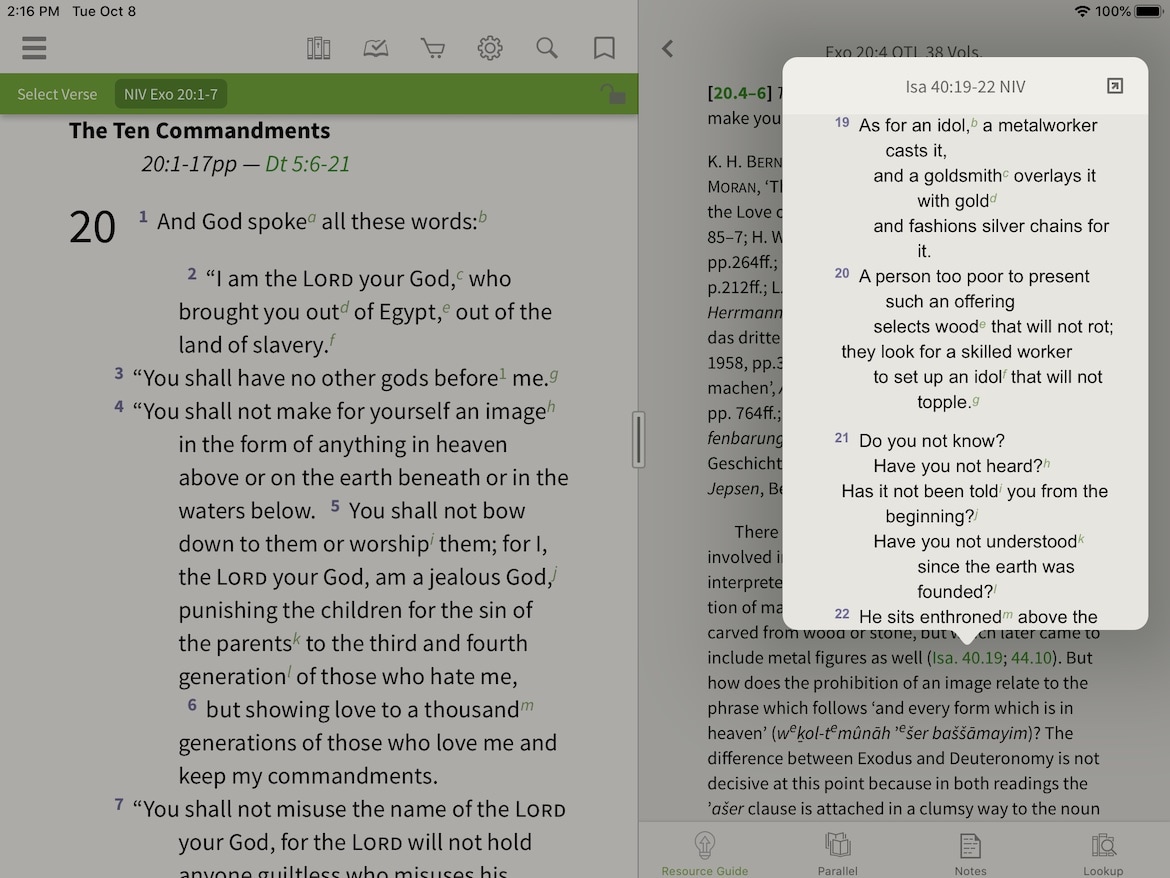Tap 'Exo 20:4 OTL 38 Vols.' title

(904, 51)
